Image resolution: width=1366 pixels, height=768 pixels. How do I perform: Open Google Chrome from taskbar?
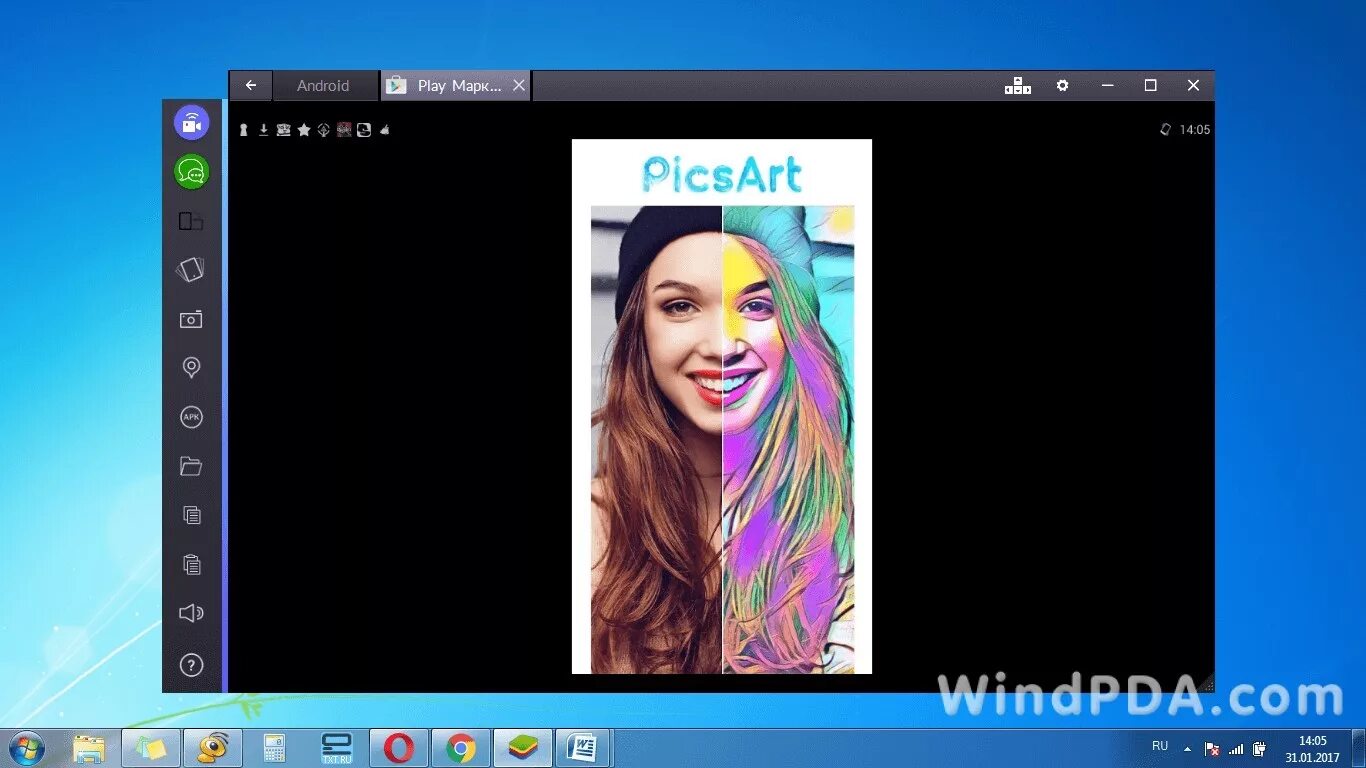pos(461,748)
